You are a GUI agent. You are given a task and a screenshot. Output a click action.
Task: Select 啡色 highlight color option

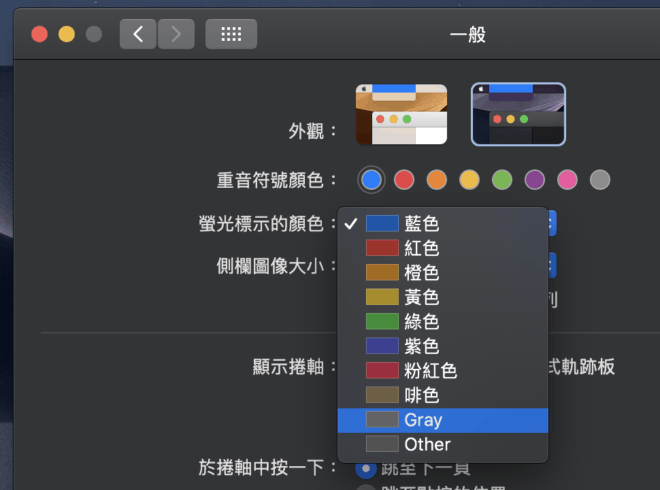click(443, 395)
